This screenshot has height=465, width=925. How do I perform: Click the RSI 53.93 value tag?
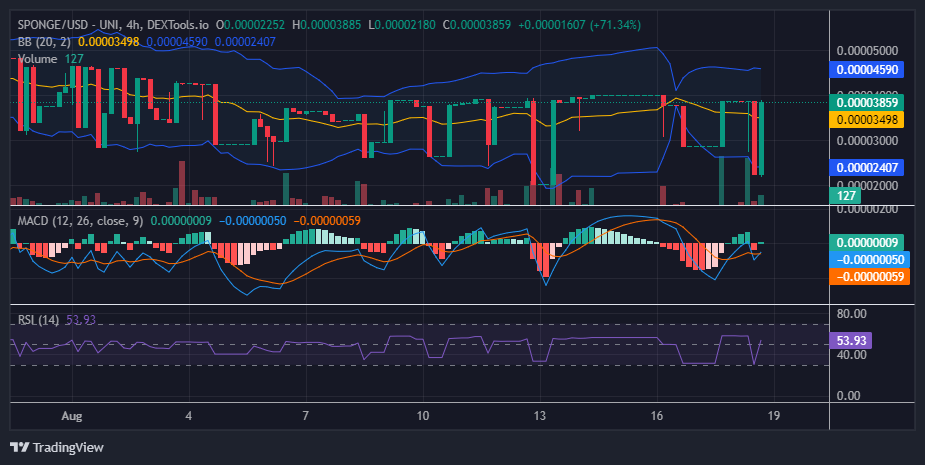(x=851, y=340)
